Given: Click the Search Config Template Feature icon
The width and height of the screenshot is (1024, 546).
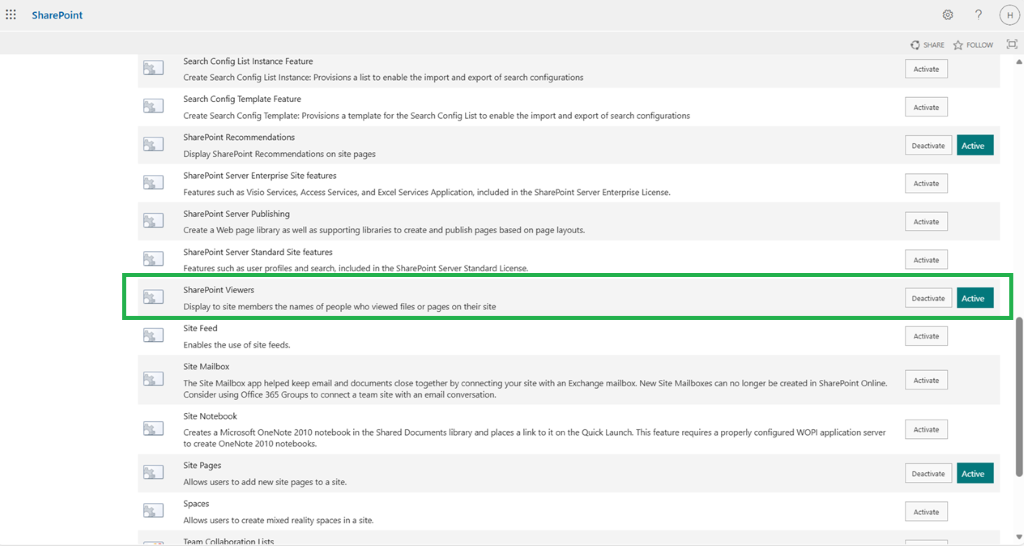Looking at the screenshot, I should 153,106.
